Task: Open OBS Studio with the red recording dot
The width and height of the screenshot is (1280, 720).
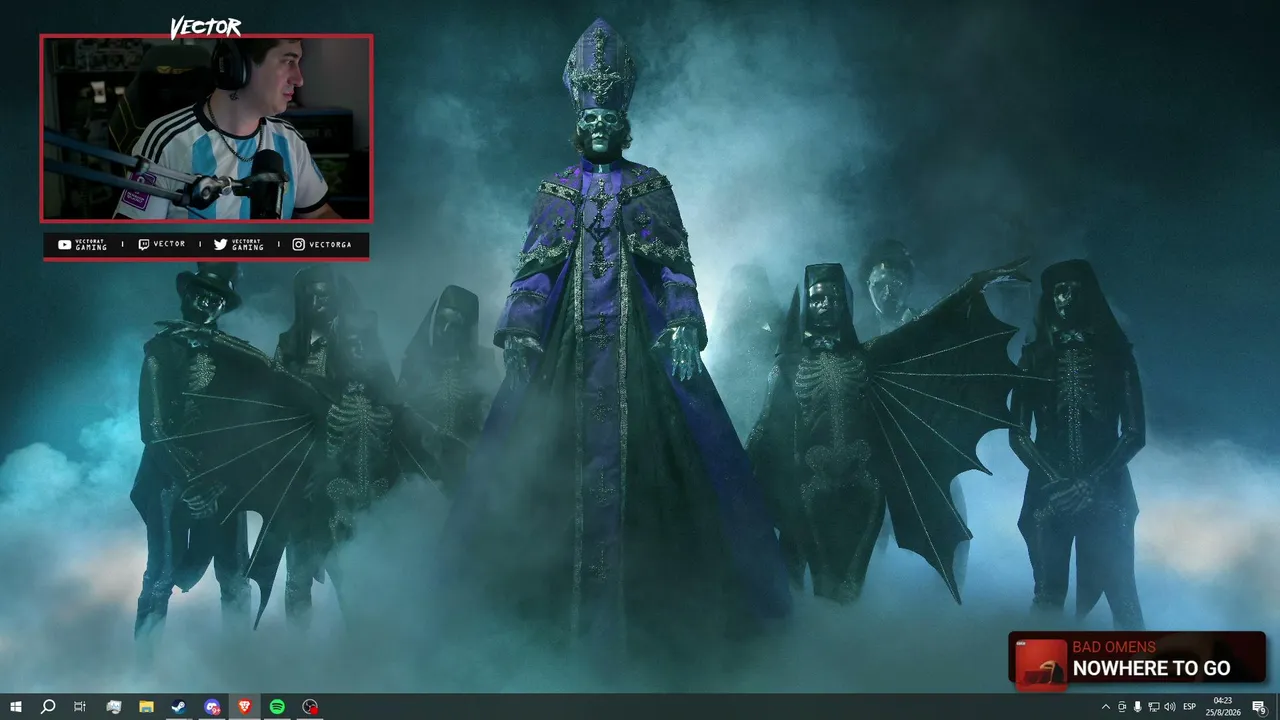Action: [310, 707]
